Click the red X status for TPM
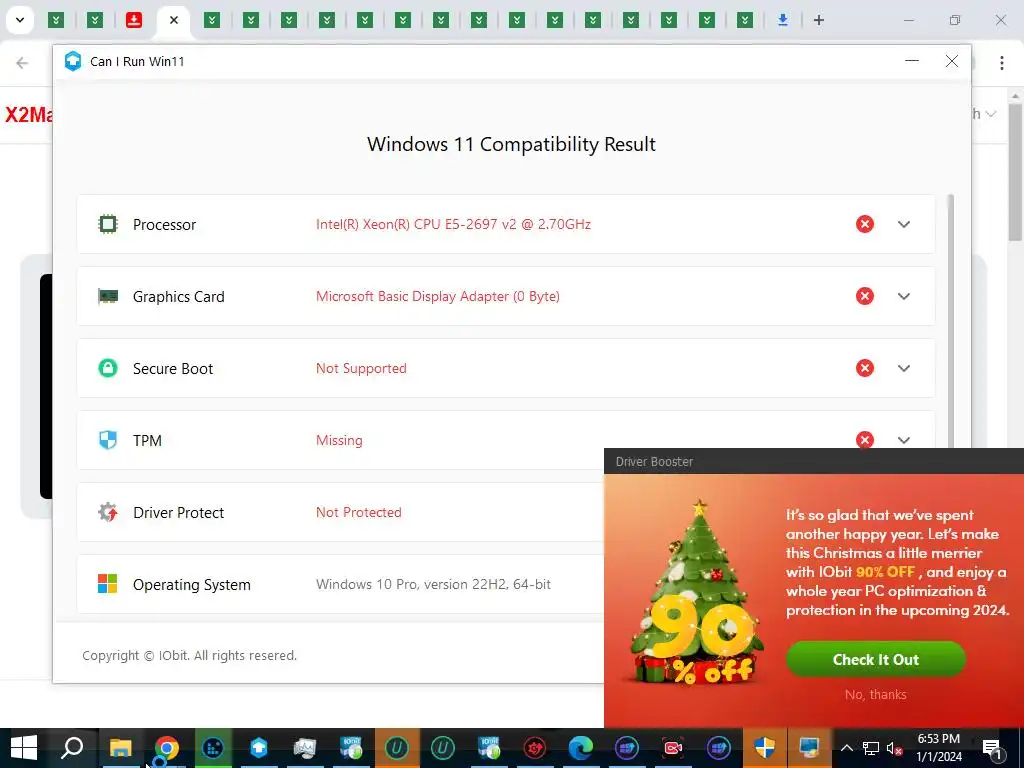This screenshot has width=1024, height=768. [x=865, y=440]
